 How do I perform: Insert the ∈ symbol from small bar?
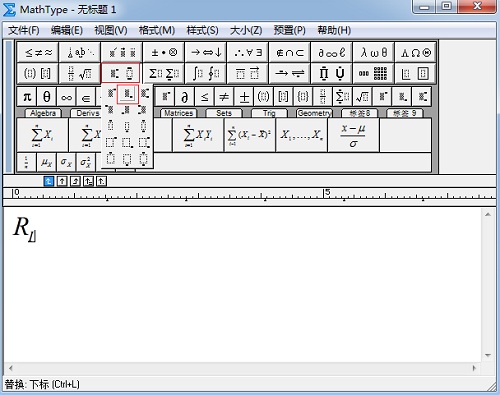(x=86, y=97)
